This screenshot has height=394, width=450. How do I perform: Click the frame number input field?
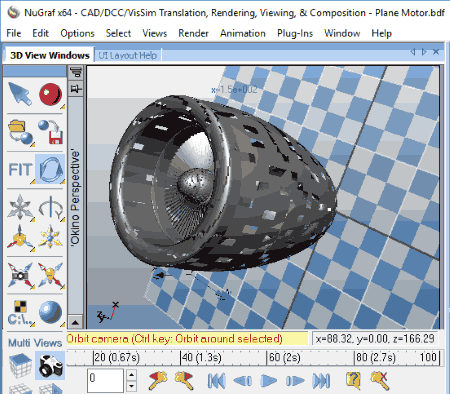point(105,380)
